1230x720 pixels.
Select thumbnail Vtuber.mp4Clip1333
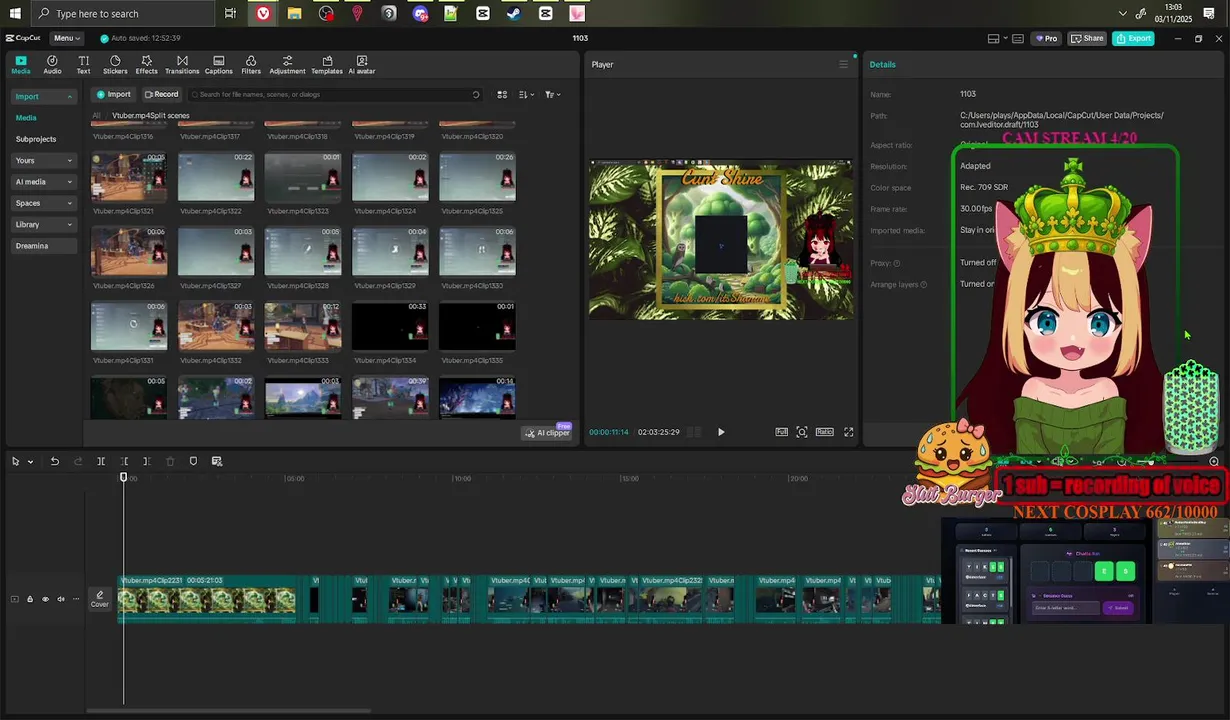[x=302, y=326]
